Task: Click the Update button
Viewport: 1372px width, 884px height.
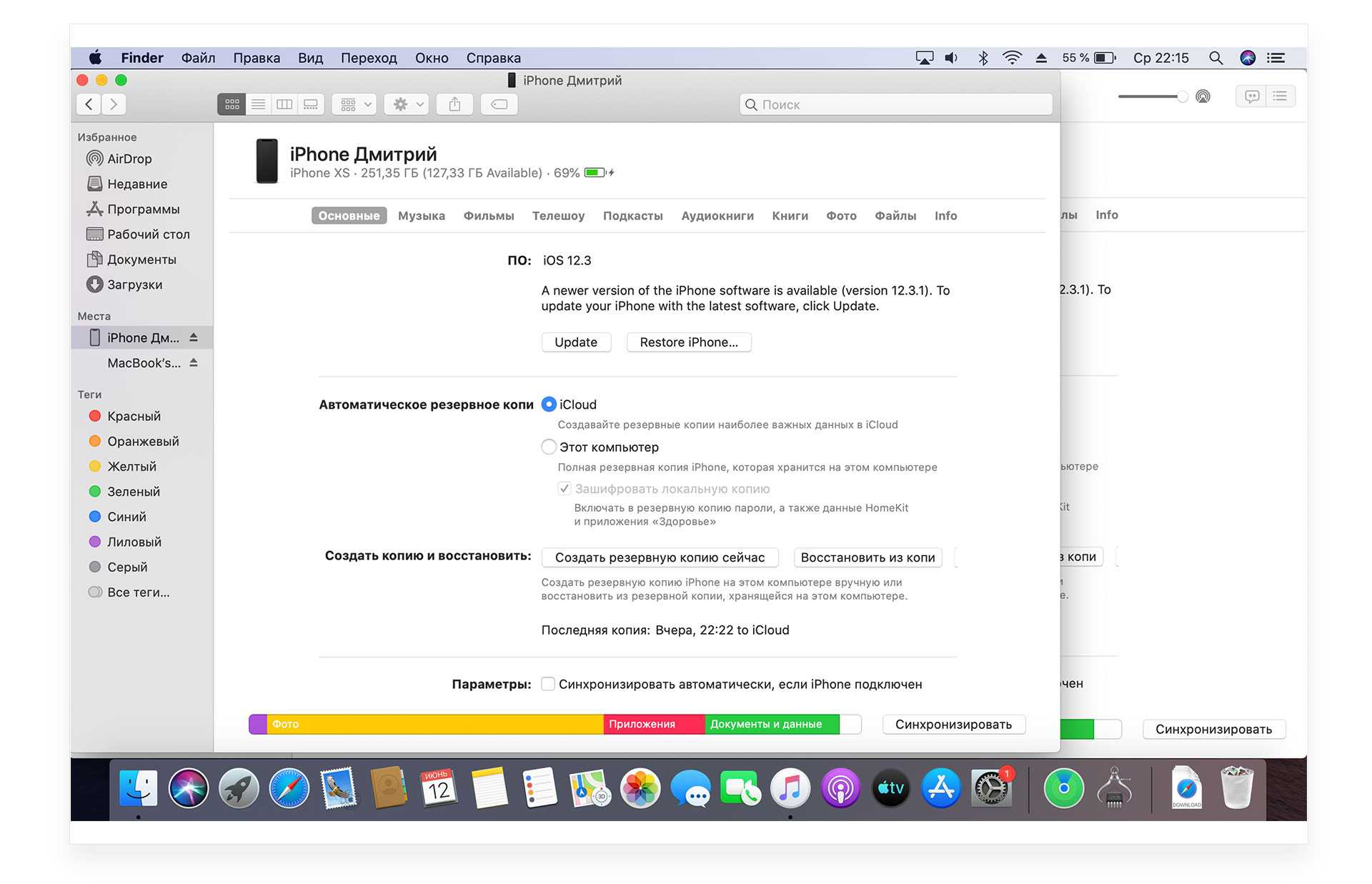Action: tap(576, 342)
